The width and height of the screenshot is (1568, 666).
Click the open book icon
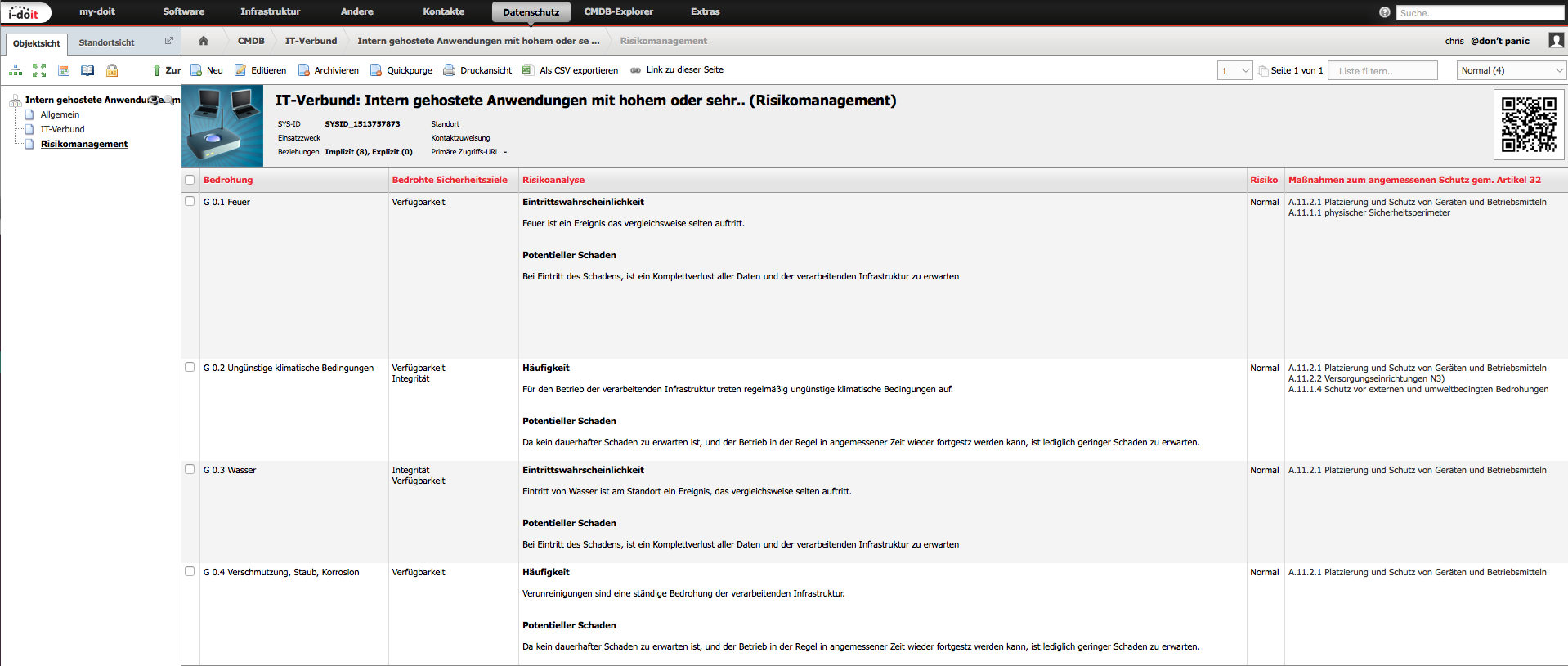click(87, 70)
